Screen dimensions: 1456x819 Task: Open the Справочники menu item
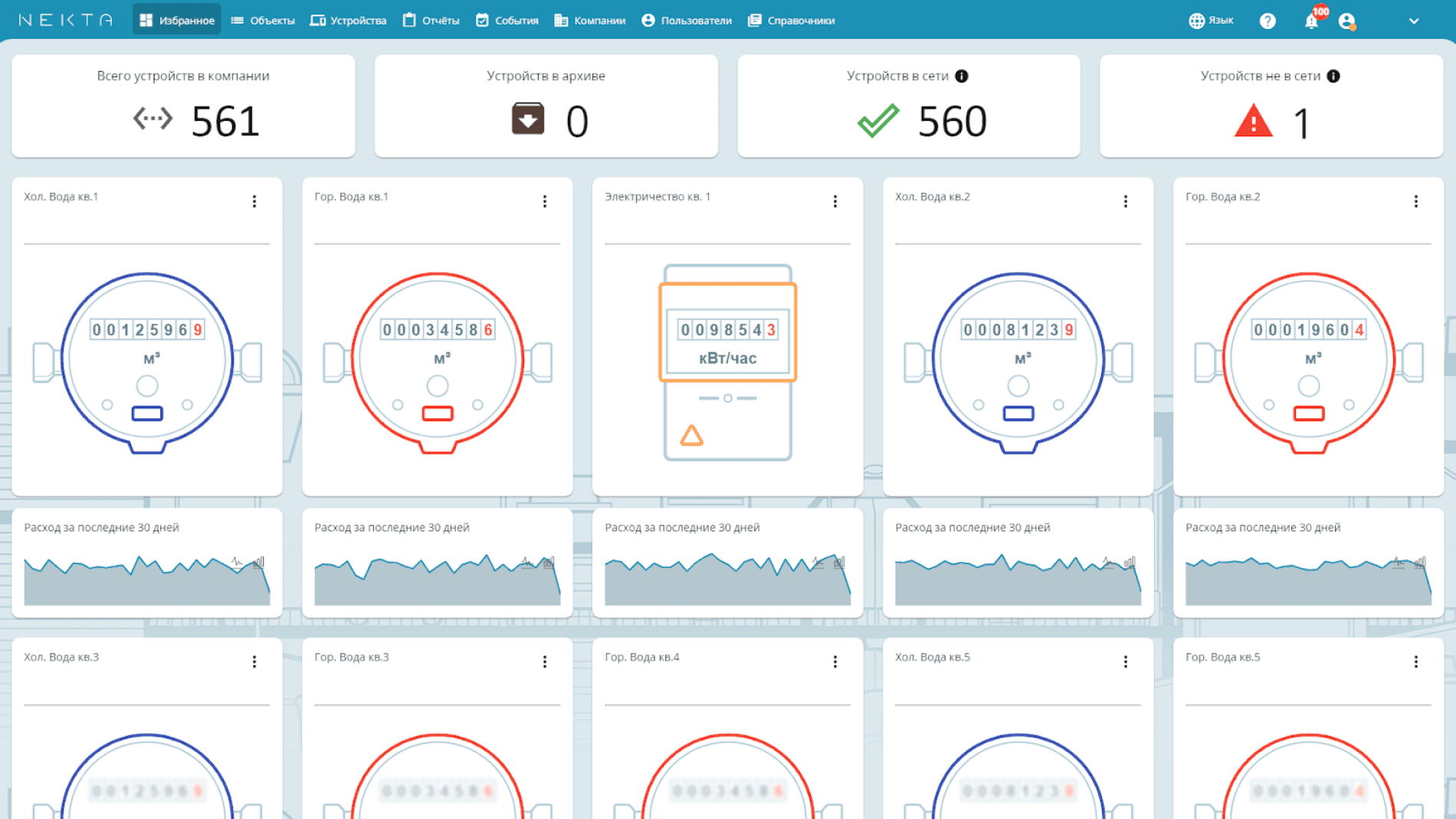[x=792, y=21]
